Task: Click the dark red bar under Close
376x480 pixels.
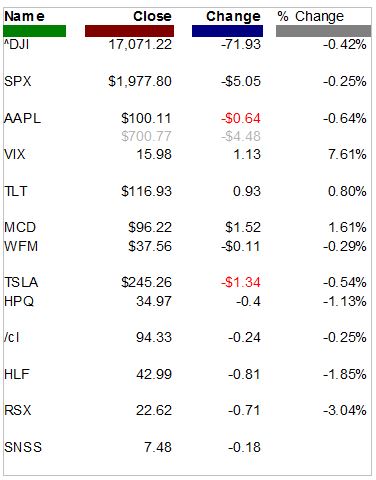Action: [129, 31]
